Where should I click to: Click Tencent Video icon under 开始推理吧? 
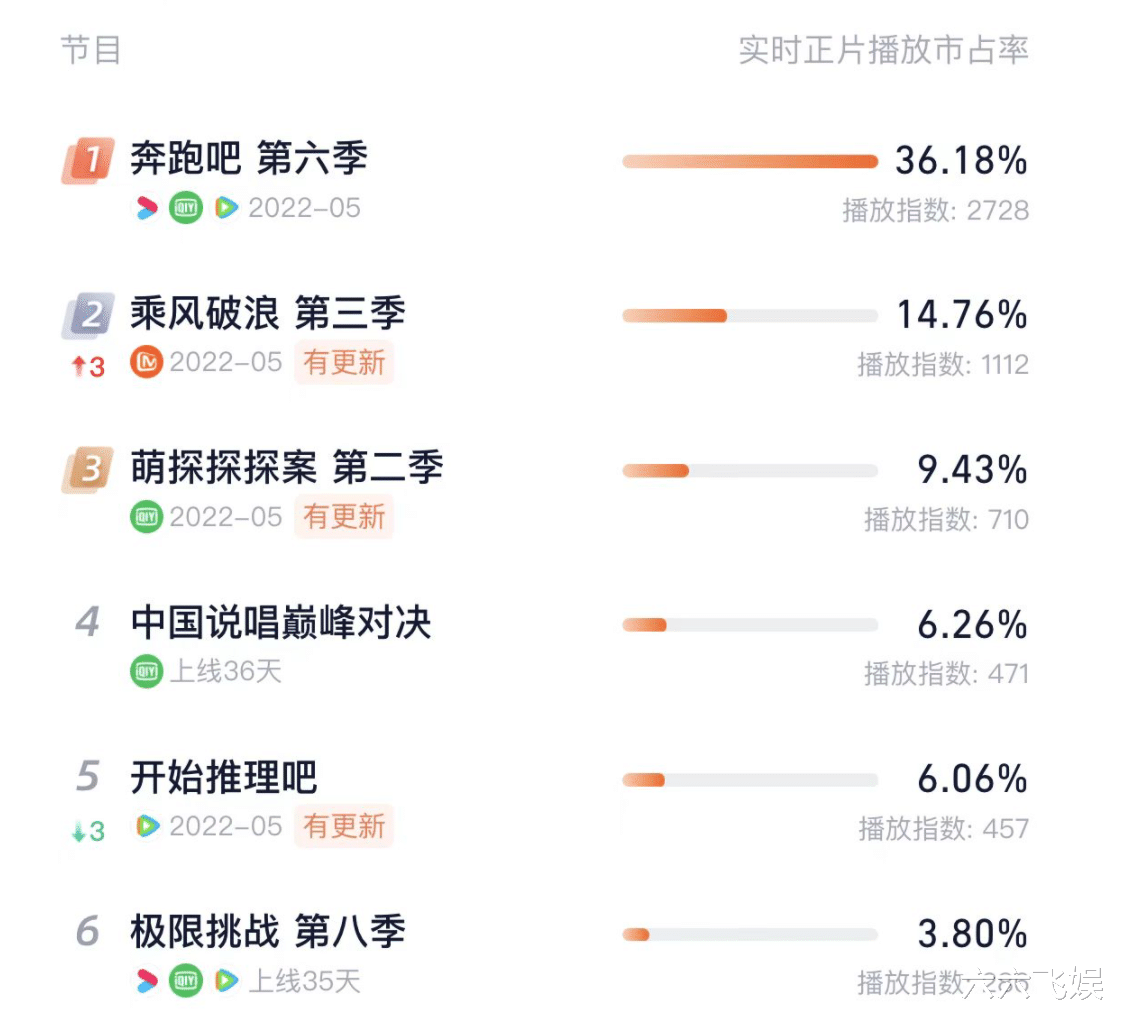tap(147, 826)
